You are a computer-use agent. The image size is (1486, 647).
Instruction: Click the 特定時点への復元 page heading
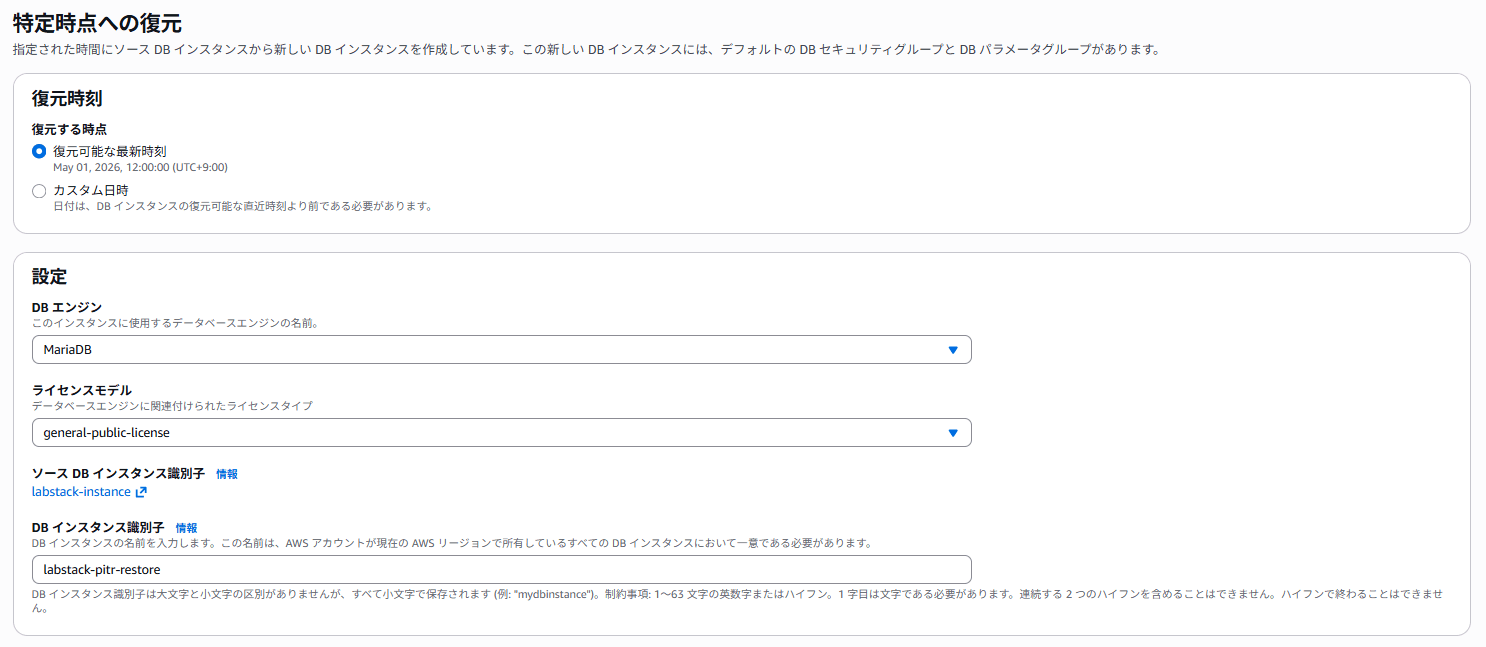point(98,23)
